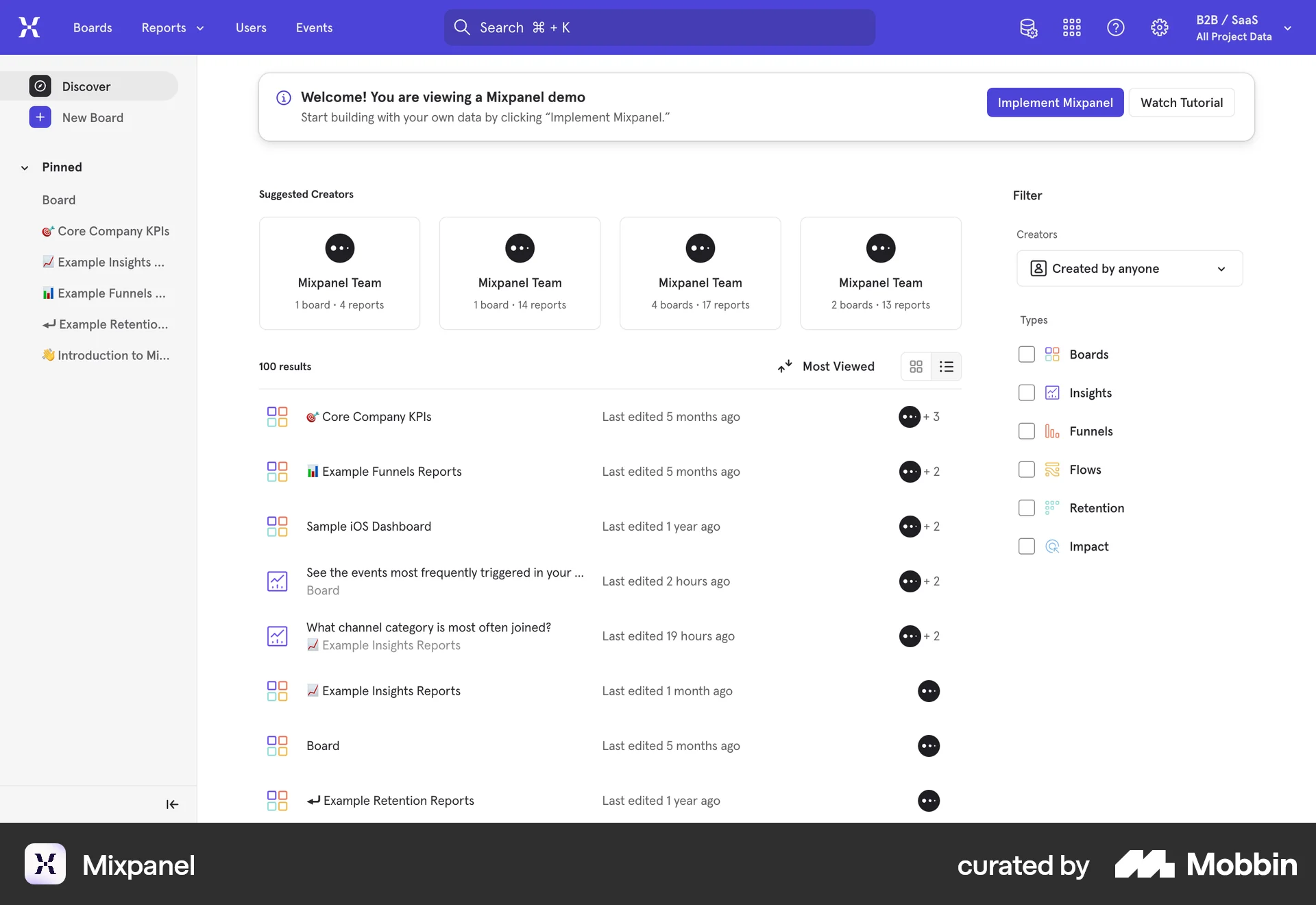Open Watch Tutorial
Image resolution: width=1316 pixels, height=905 pixels.
(x=1182, y=102)
